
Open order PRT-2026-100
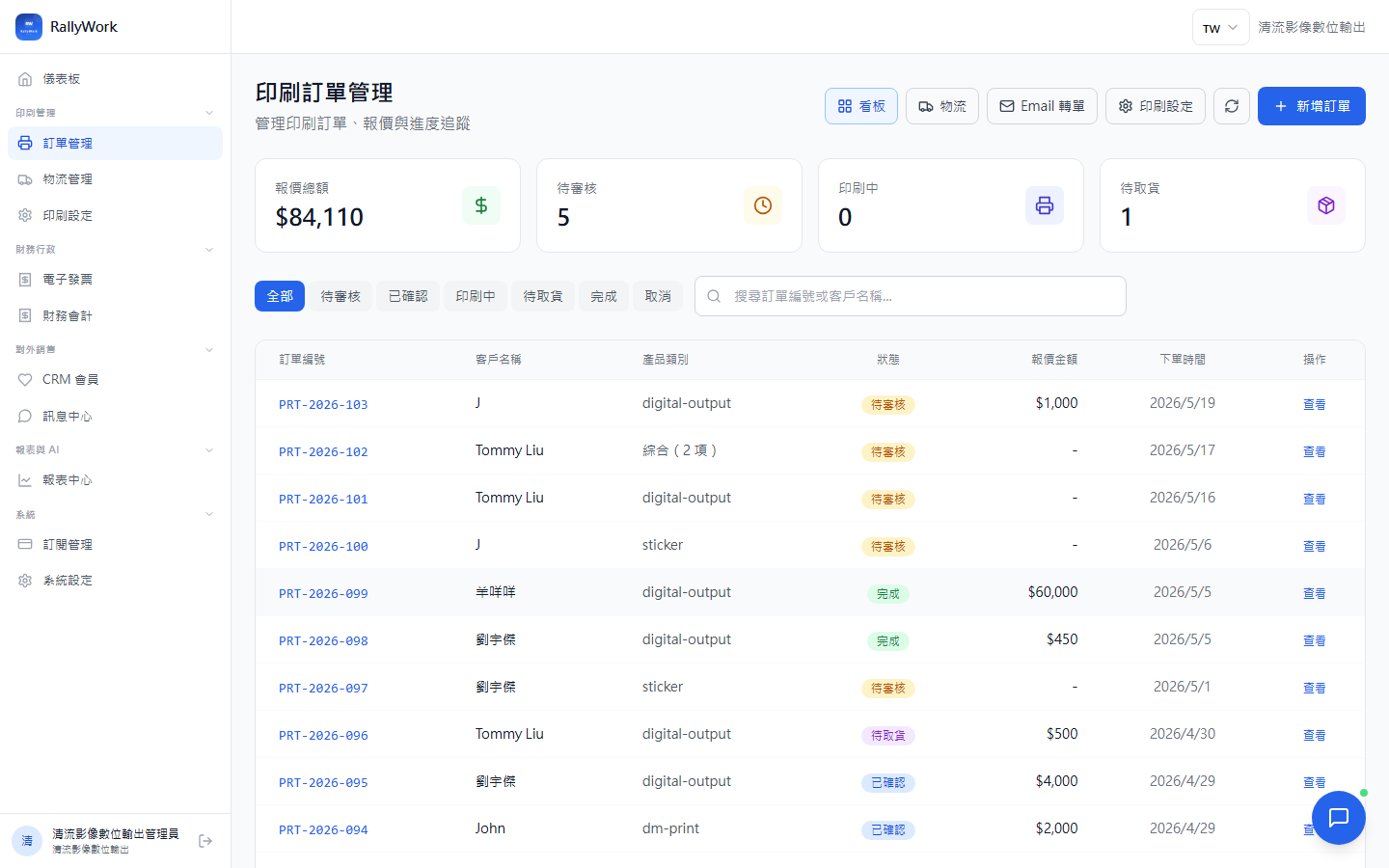pos(323,547)
